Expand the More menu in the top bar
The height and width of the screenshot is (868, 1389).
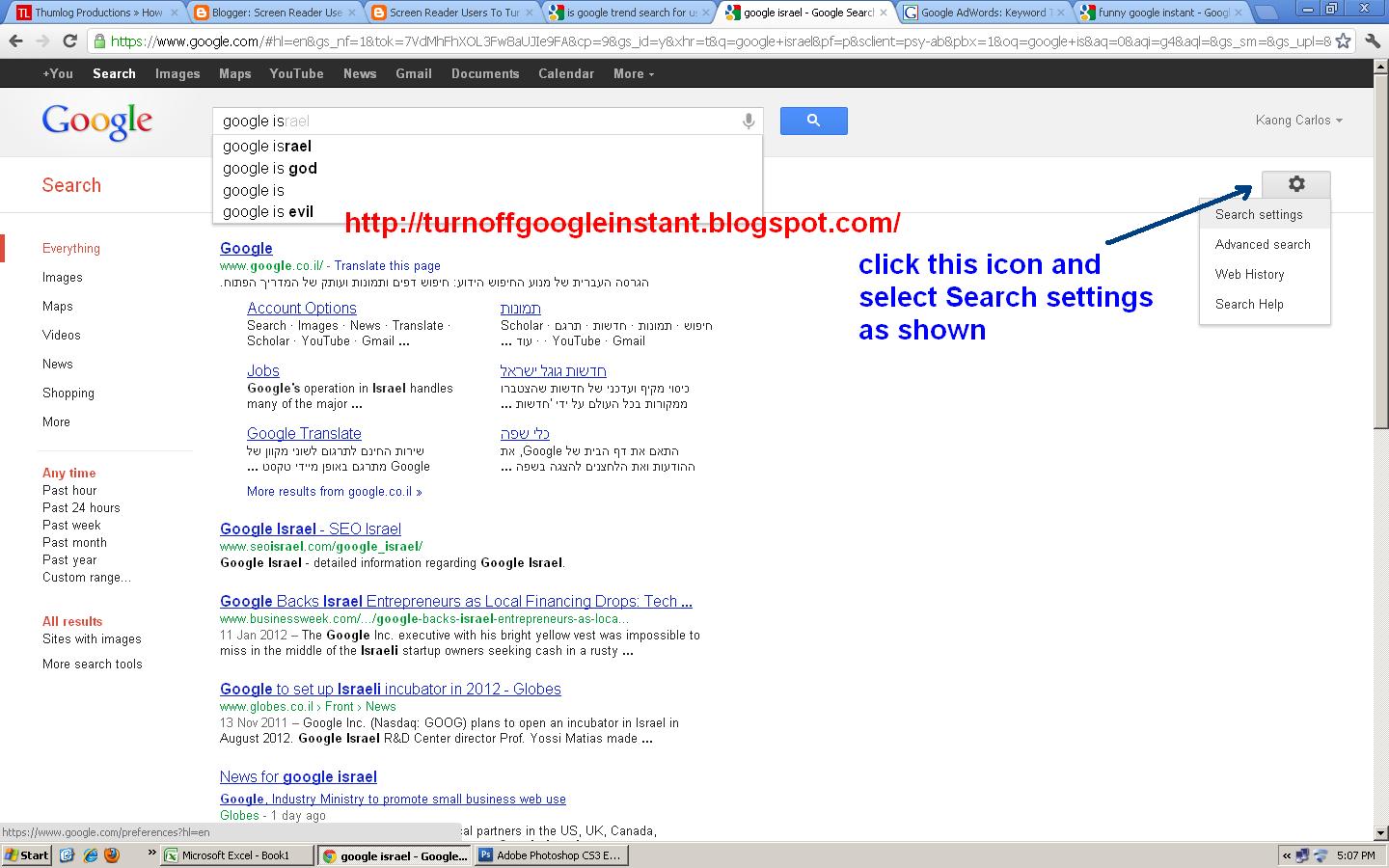click(633, 73)
